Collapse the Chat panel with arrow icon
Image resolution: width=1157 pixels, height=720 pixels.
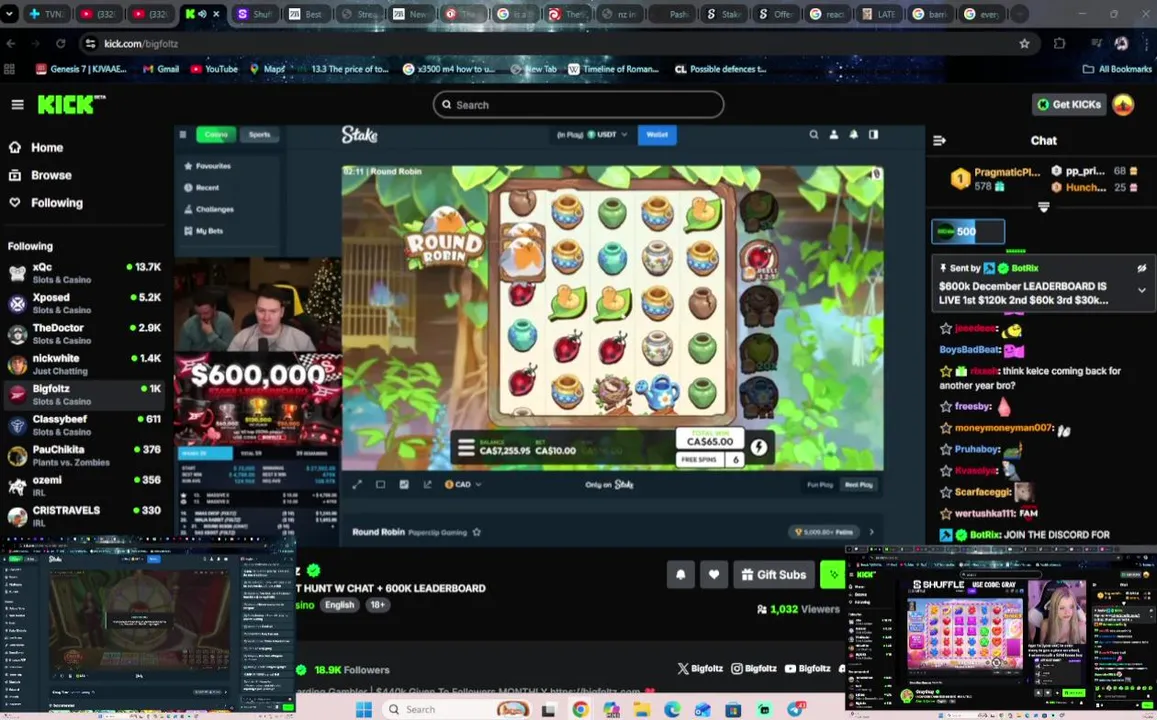click(x=939, y=140)
